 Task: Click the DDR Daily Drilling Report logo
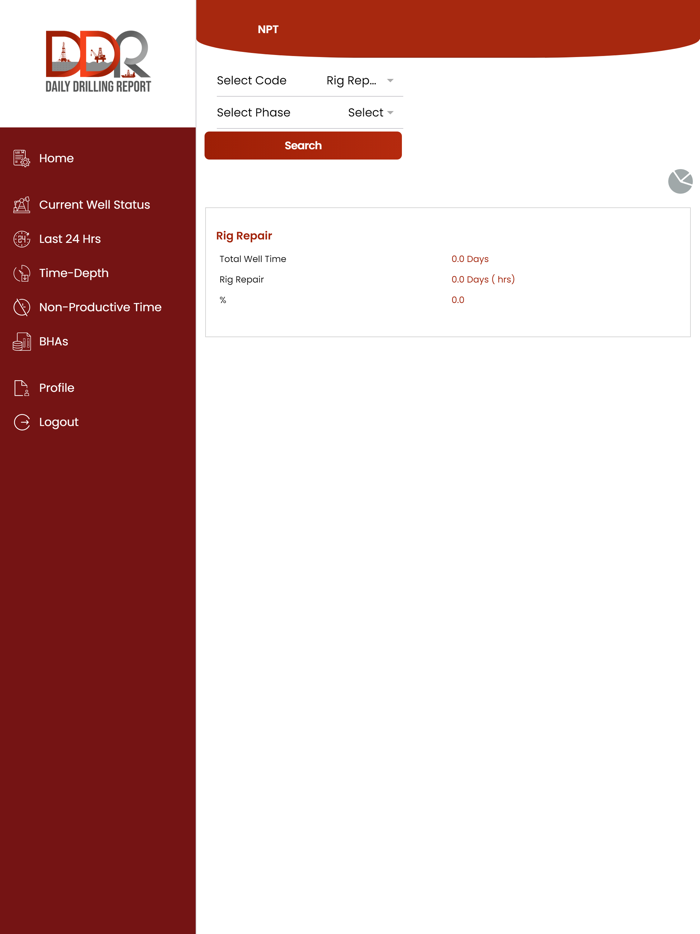(98, 62)
